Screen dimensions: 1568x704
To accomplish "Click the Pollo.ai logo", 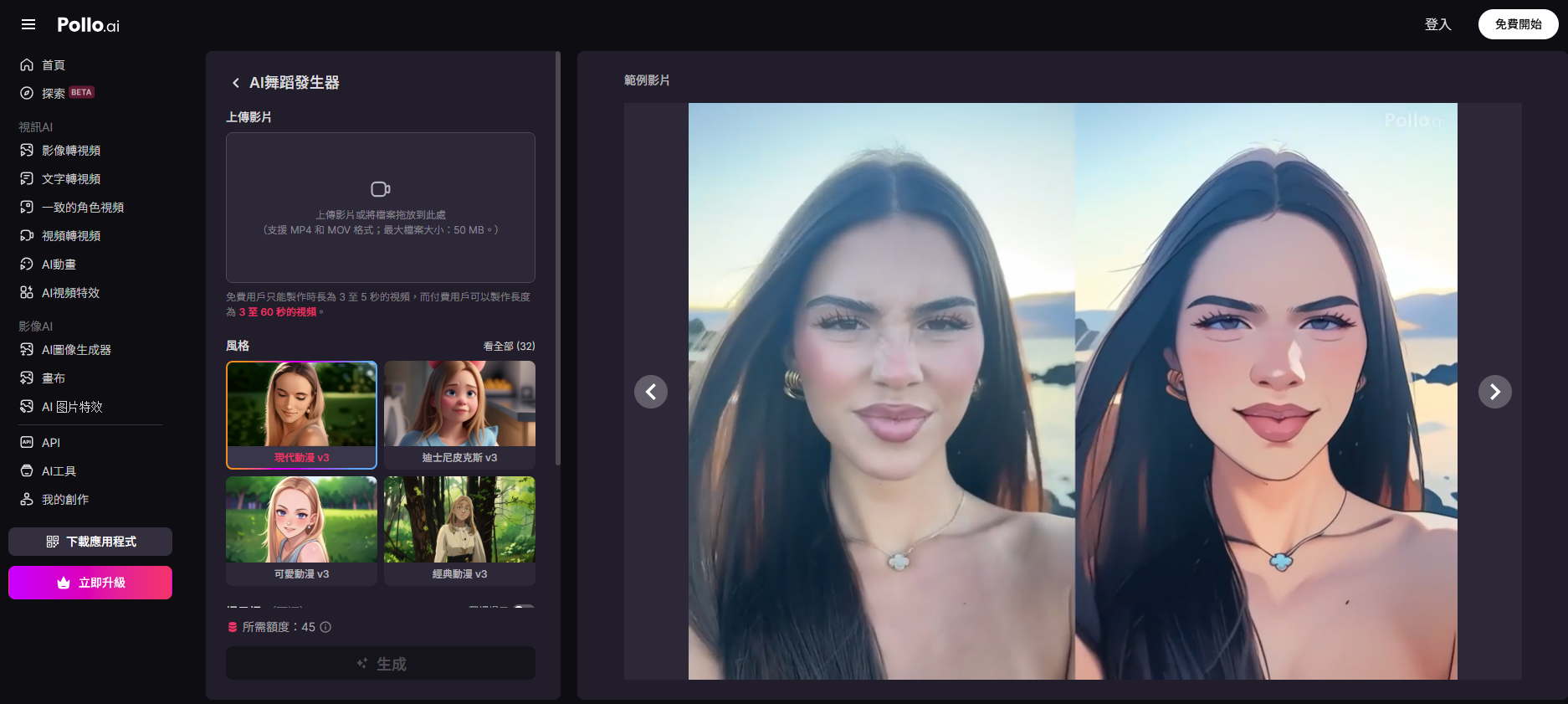I will 88,25.
